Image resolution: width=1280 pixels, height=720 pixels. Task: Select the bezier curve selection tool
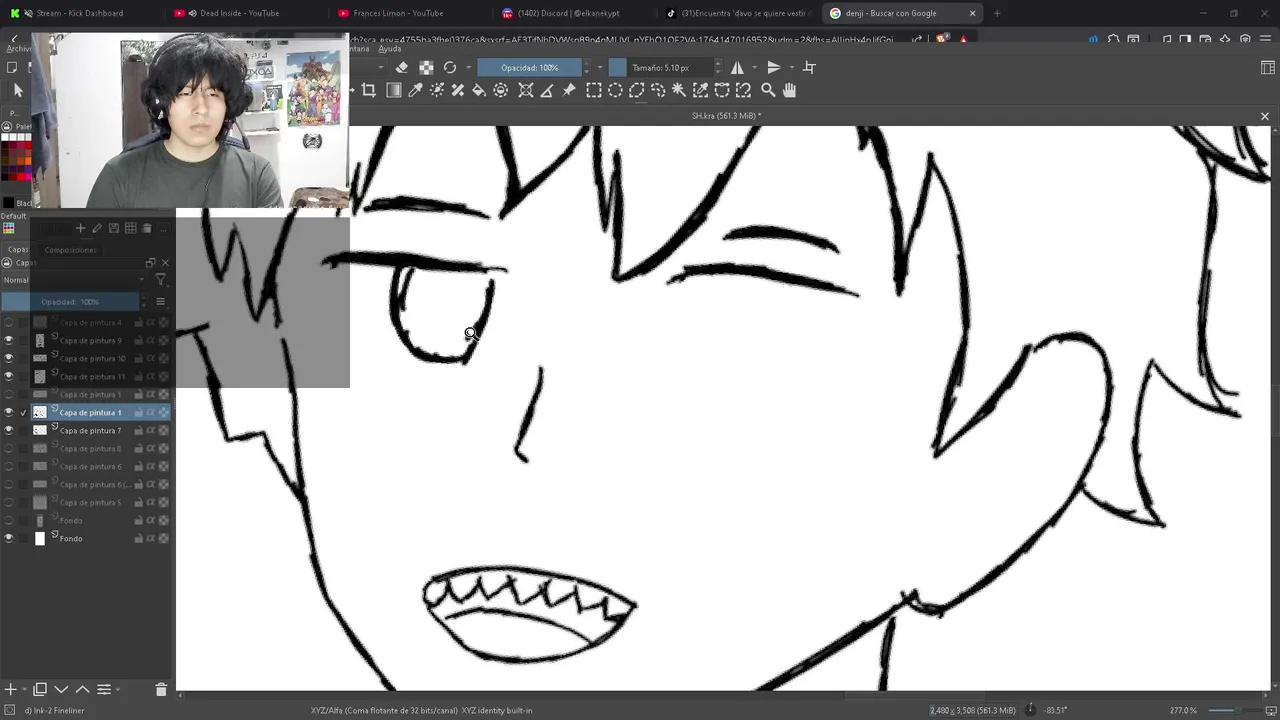722,90
